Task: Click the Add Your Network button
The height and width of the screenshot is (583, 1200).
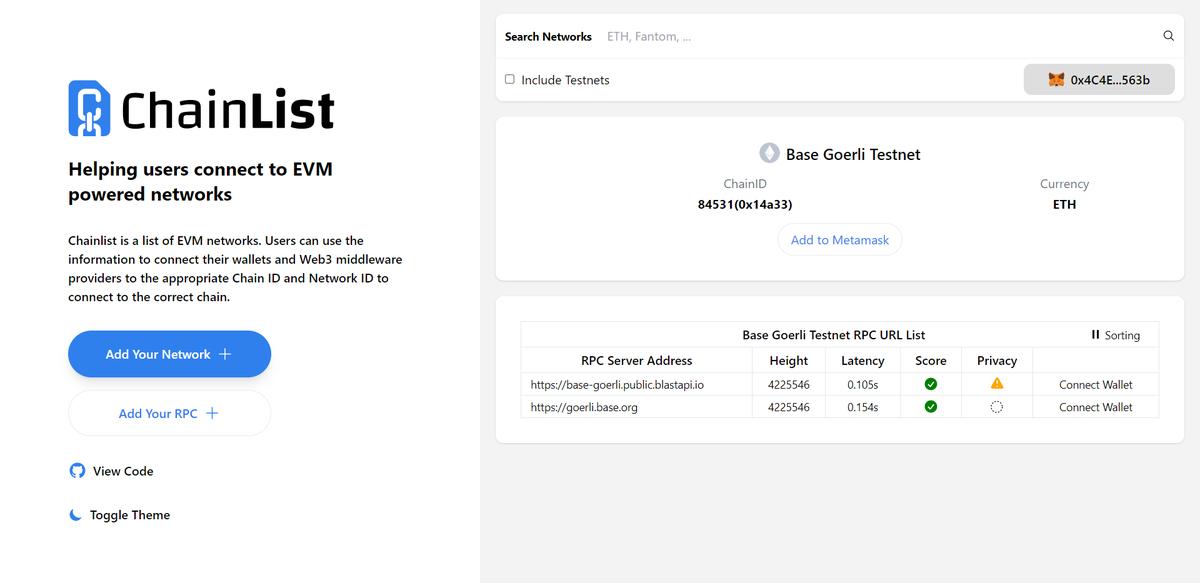Action: click(169, 354)
